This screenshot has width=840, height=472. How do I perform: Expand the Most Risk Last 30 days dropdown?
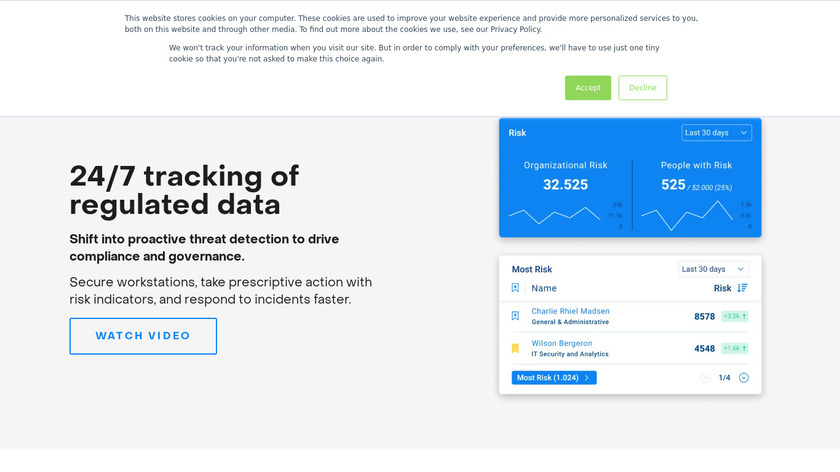(713, 269)
